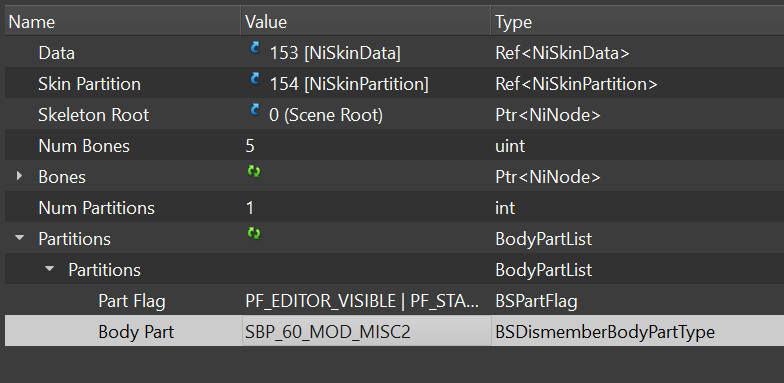This screenshot has height=383, width=784.
Task: Click the BSPartFlag type cell
Action: (536, 301)
